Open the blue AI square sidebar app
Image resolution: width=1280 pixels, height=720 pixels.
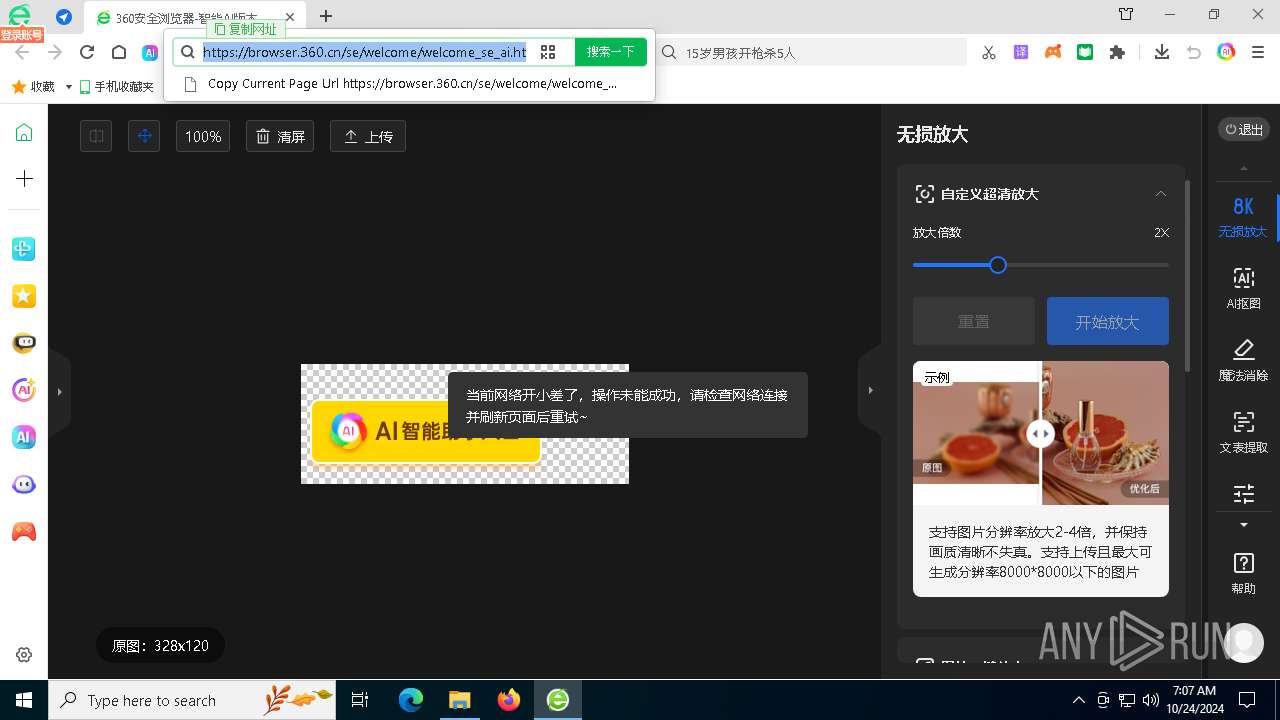[24, 437]
